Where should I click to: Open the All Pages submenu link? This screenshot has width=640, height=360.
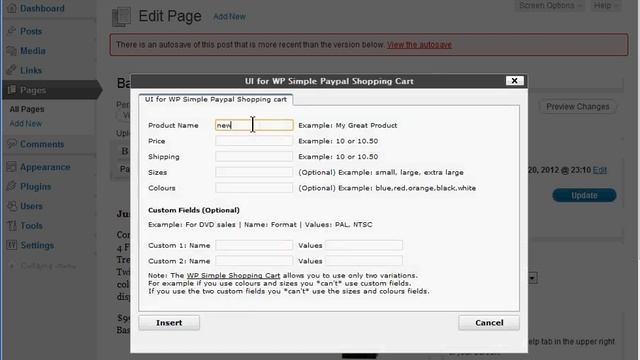27,109
